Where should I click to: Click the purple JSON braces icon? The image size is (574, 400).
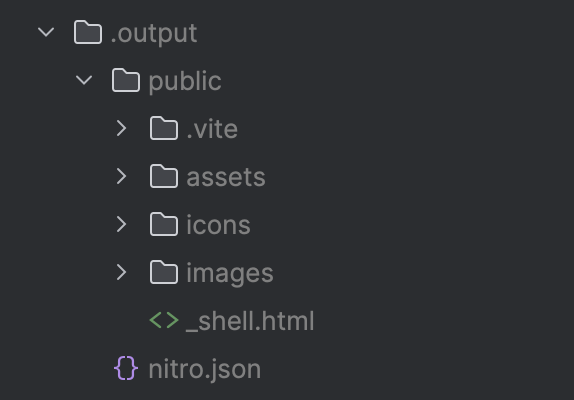click(126, 368)
